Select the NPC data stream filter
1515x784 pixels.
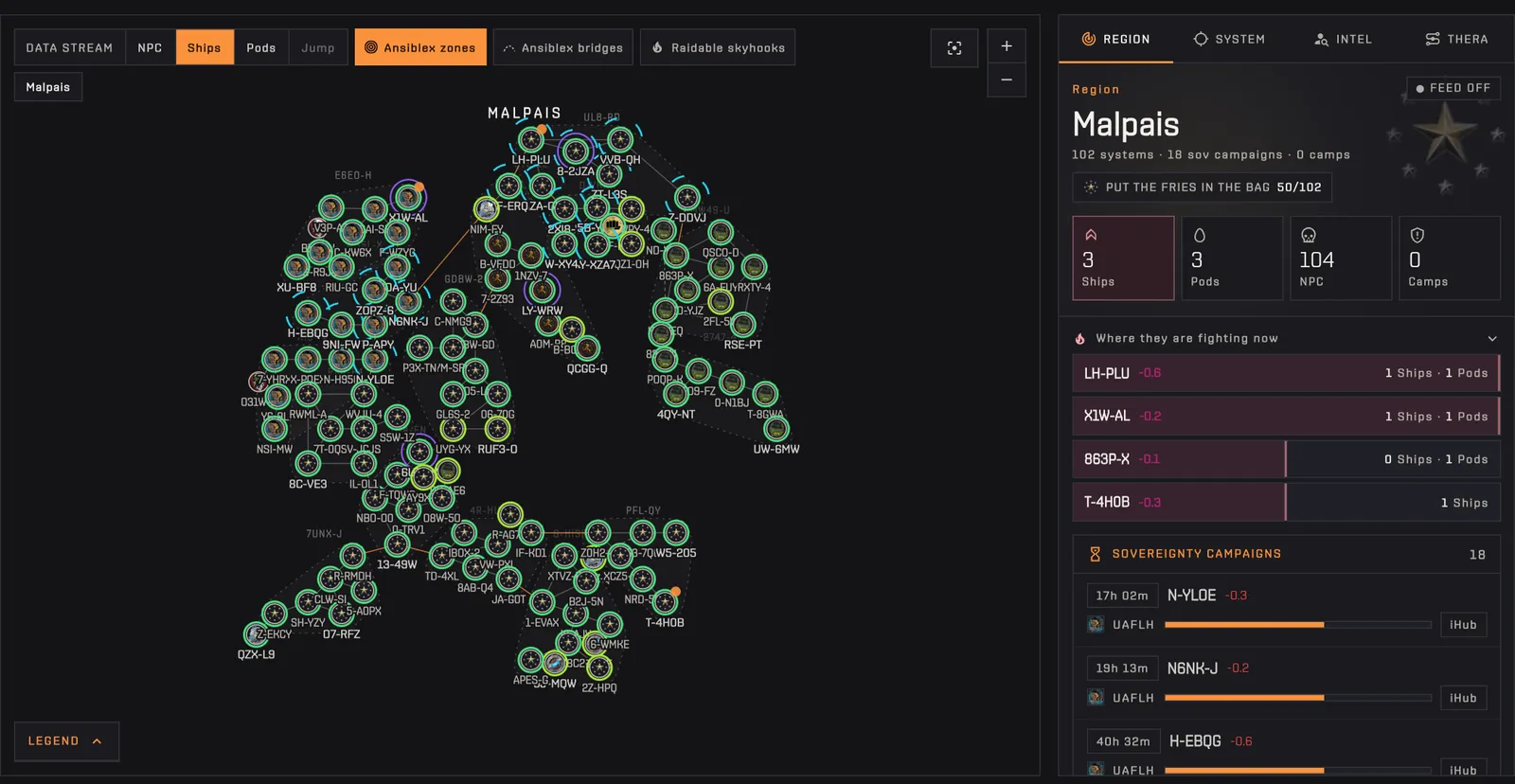tap(150, 47)
